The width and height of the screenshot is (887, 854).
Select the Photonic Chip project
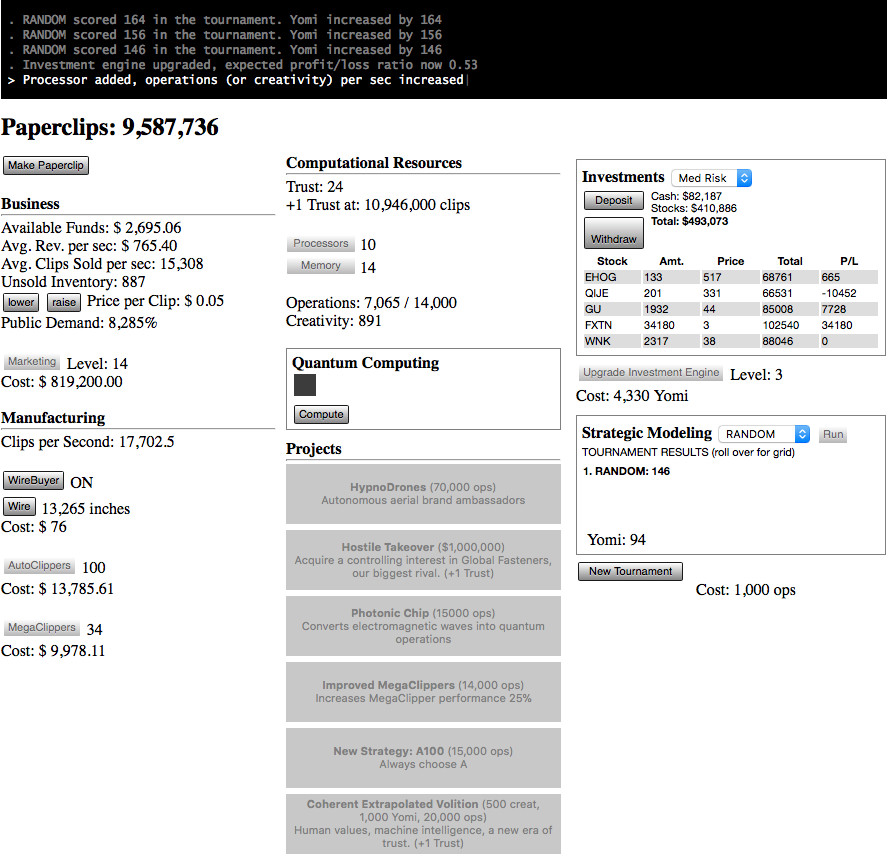[423, 626]
